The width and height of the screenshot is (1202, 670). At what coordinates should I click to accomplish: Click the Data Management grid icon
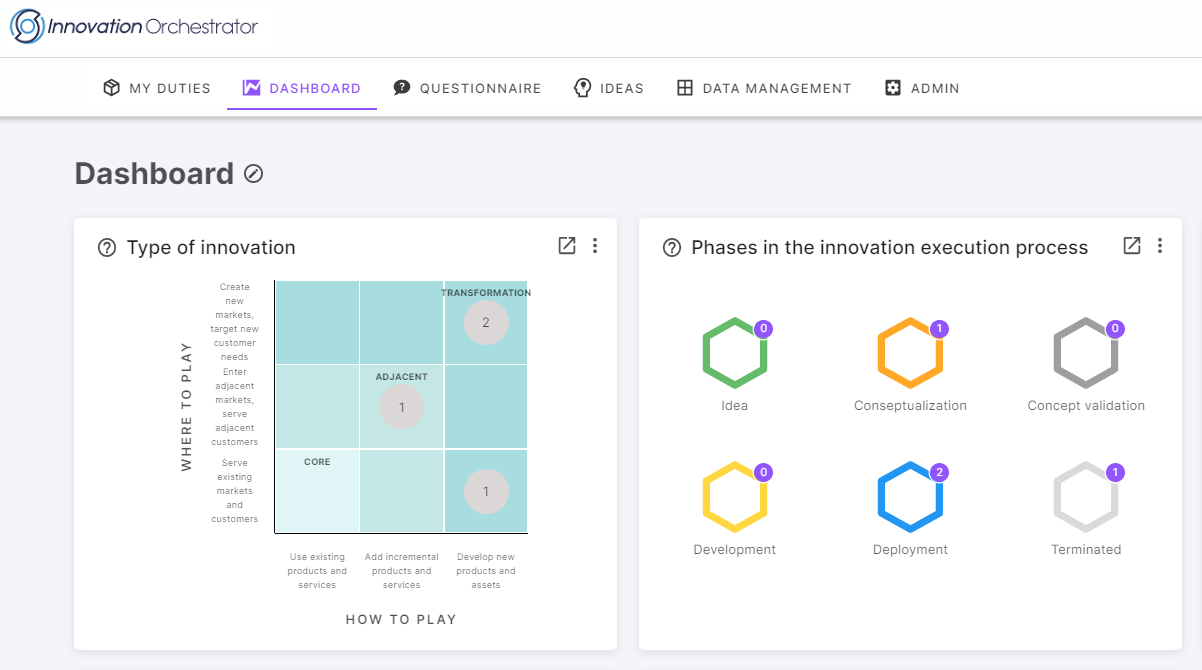point(685,88)
